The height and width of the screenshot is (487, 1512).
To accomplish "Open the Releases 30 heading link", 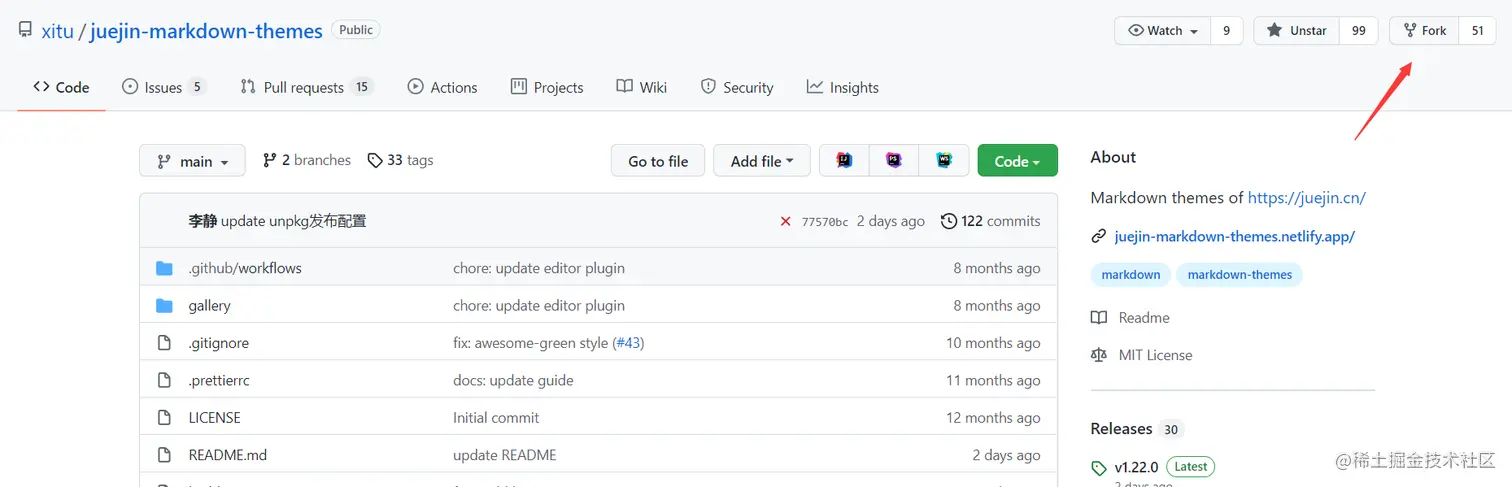I will (x=1137, y=429).
